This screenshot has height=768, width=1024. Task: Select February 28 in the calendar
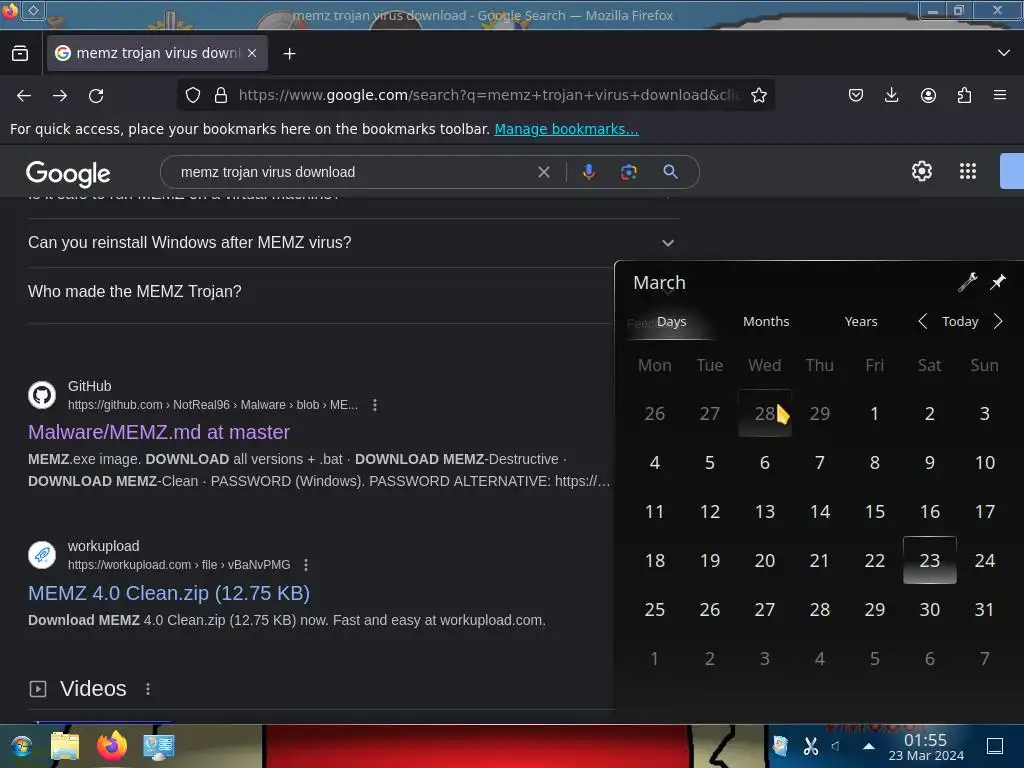click(765, 413)
